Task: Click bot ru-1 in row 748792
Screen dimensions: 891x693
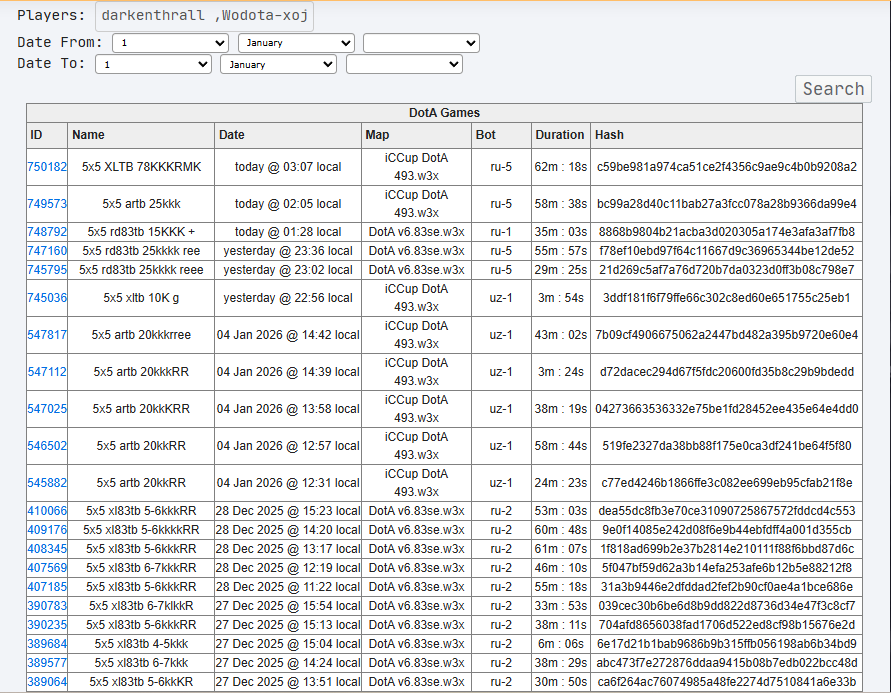Action: [501, 232]
